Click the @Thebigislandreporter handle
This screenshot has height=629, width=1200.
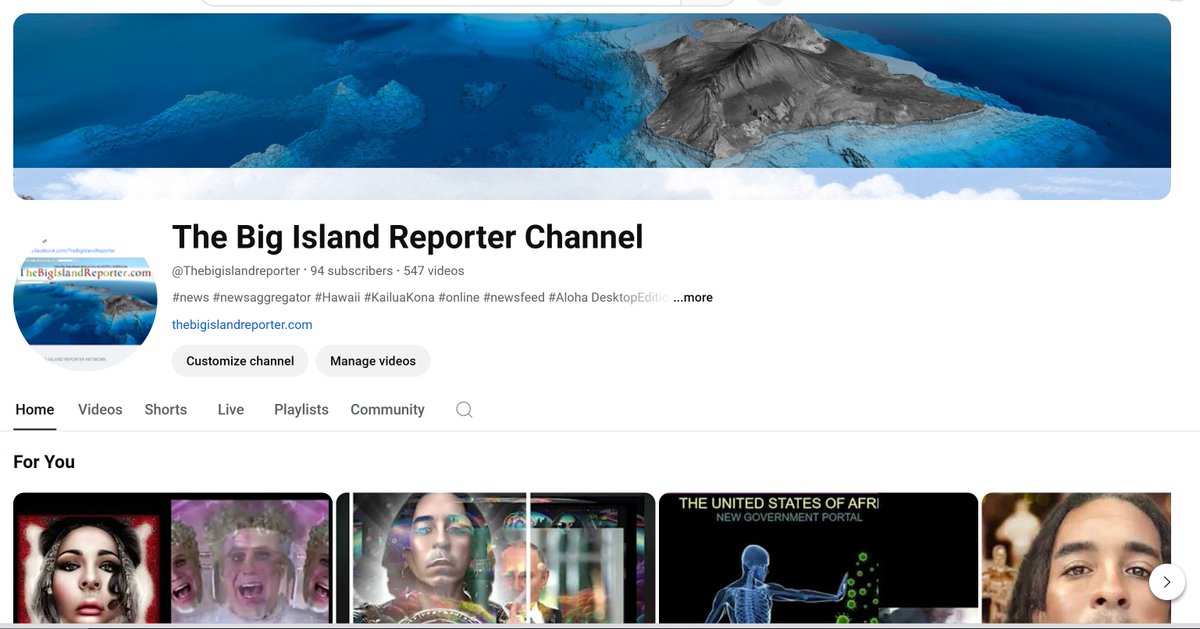[x=235, y=270]
